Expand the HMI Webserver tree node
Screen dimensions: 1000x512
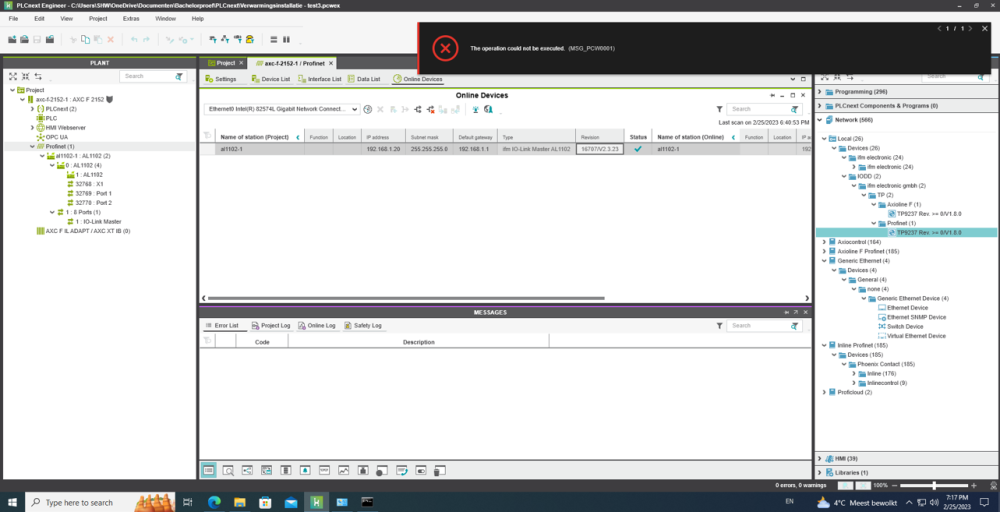32,128
